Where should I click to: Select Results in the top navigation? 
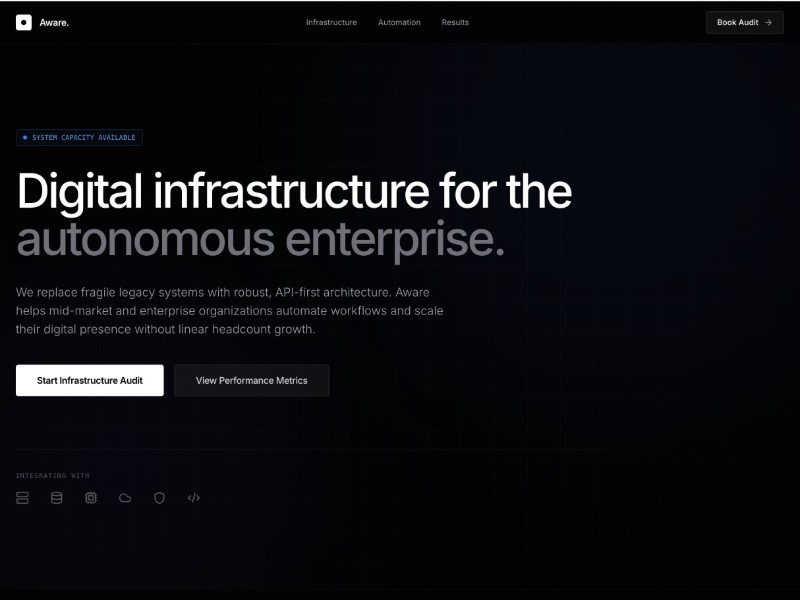455,22
